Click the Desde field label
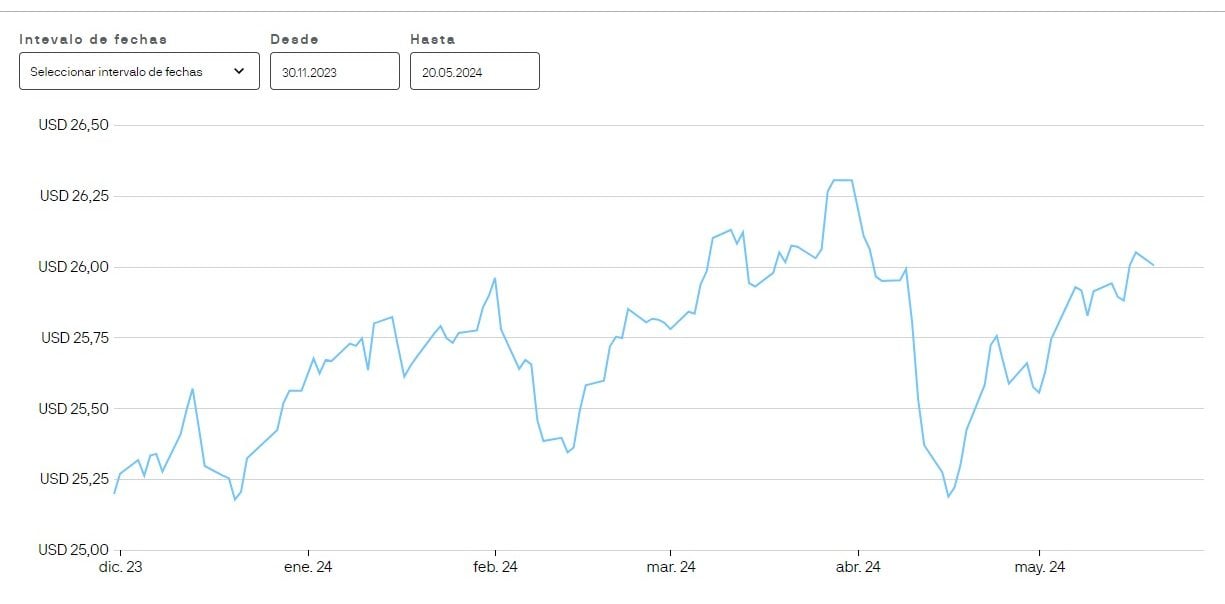The width and height of the screenshot is (1225, 604). [x=293, y=39]
